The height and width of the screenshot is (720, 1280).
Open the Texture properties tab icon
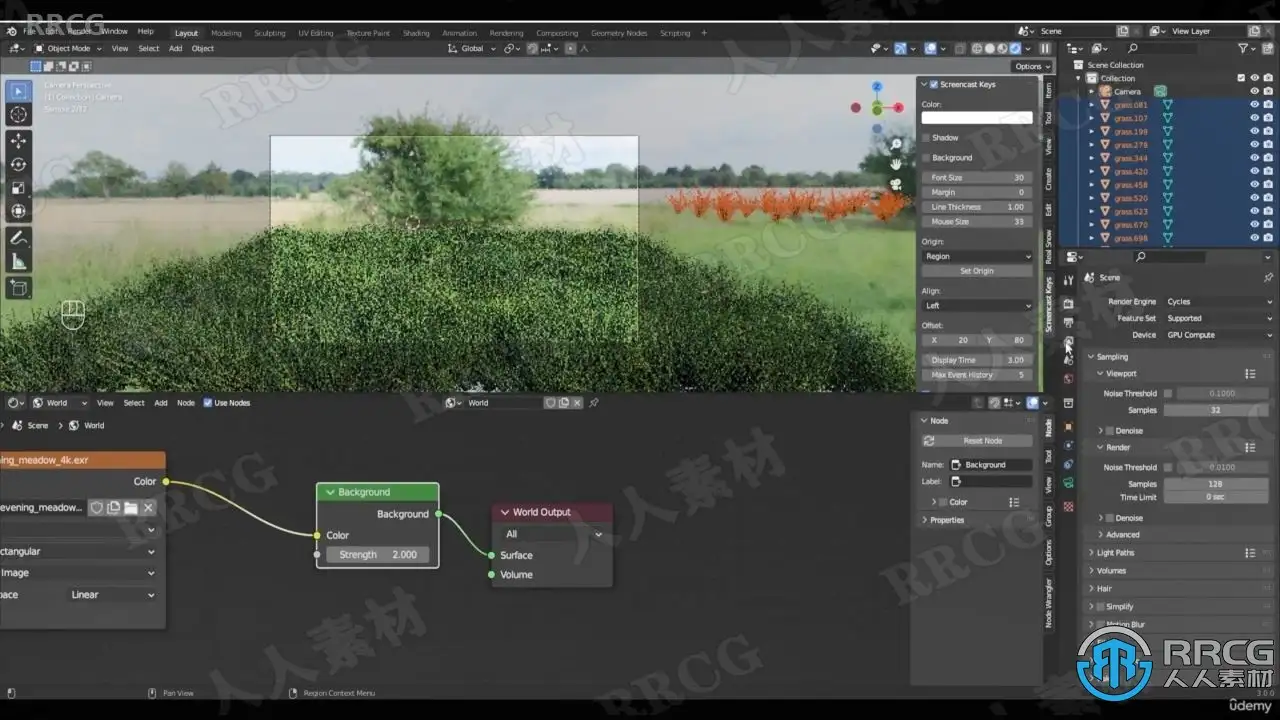pyautogui.click(x=1069, y=507)
